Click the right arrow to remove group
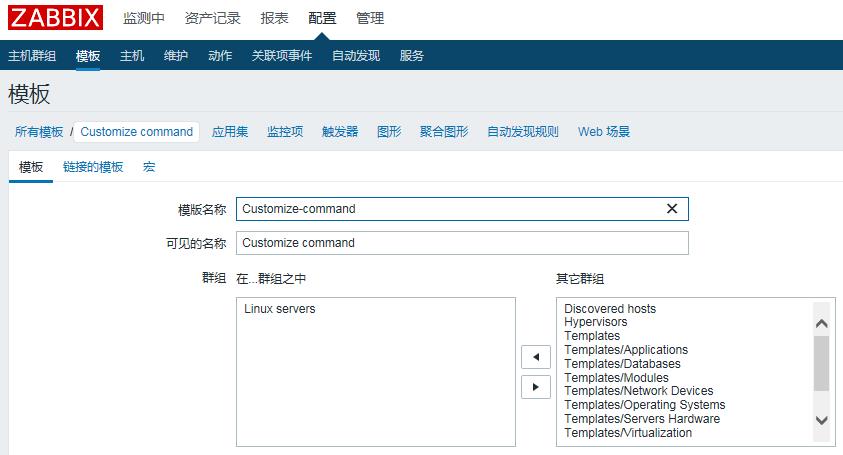Image resolution: width=843 pixels, height=455 pixels. point(536,387)
